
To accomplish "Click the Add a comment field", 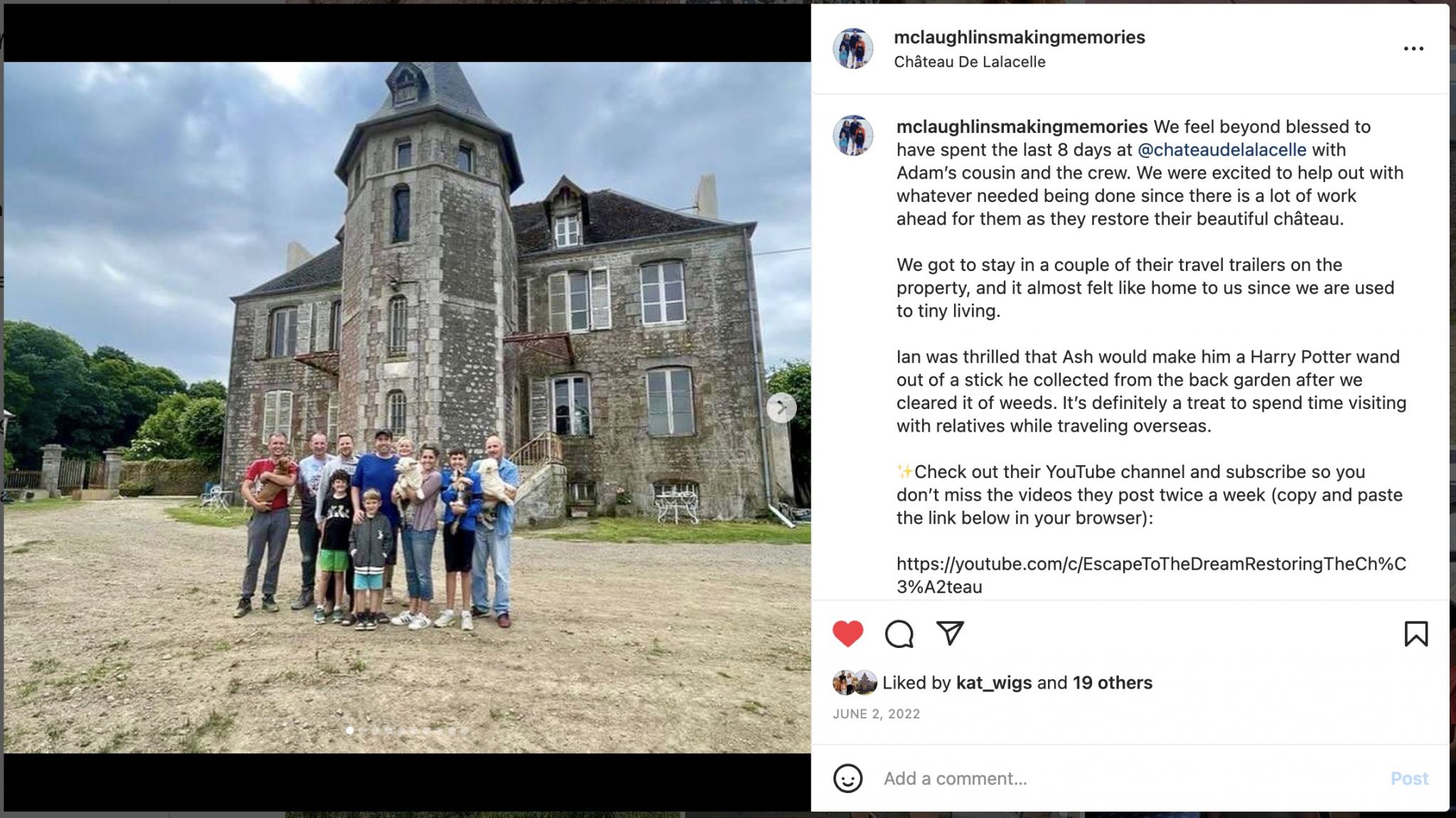I will tap(1130, 778).
